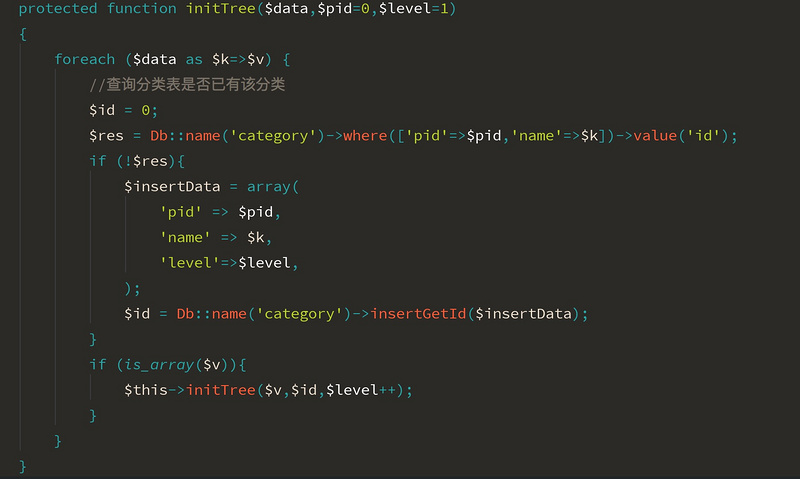Screen dimensions: 800x479
Task: Click the 'where' method call
Action: pyautogui.click(x=365, y=136)
